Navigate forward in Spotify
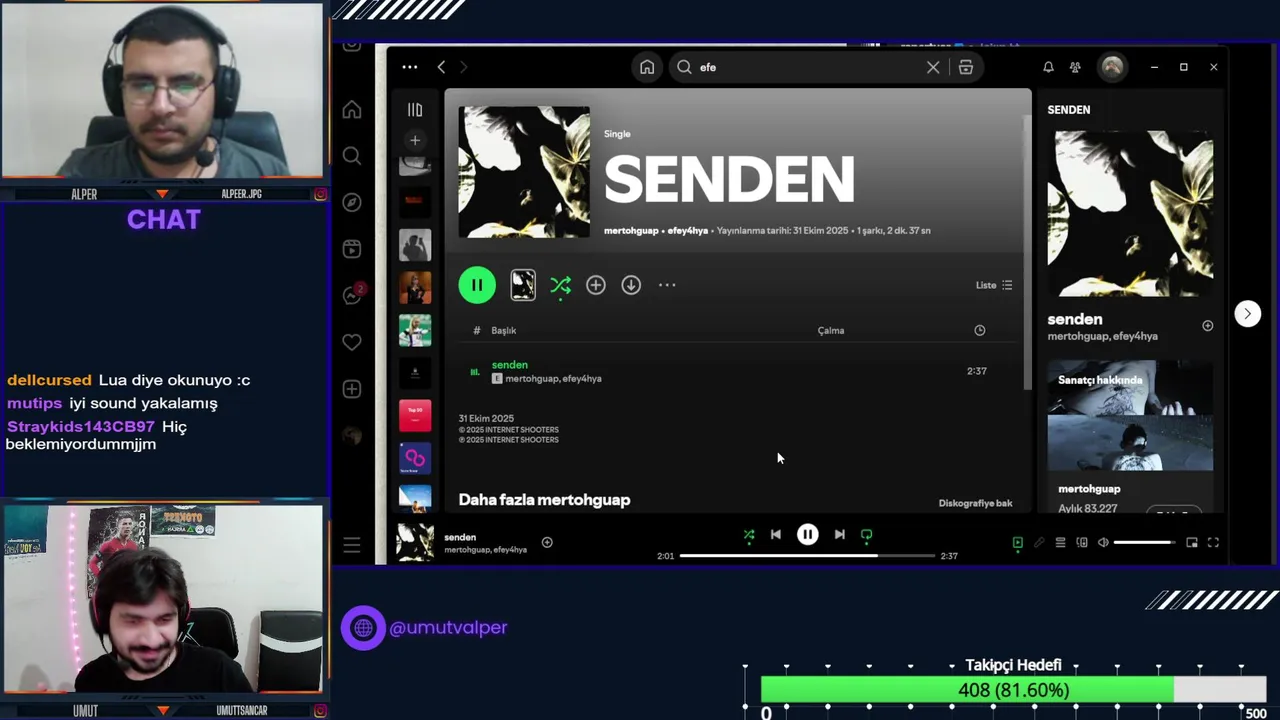Image resolution: width=1280 pixels, height=720 pixels. [463, 67]
